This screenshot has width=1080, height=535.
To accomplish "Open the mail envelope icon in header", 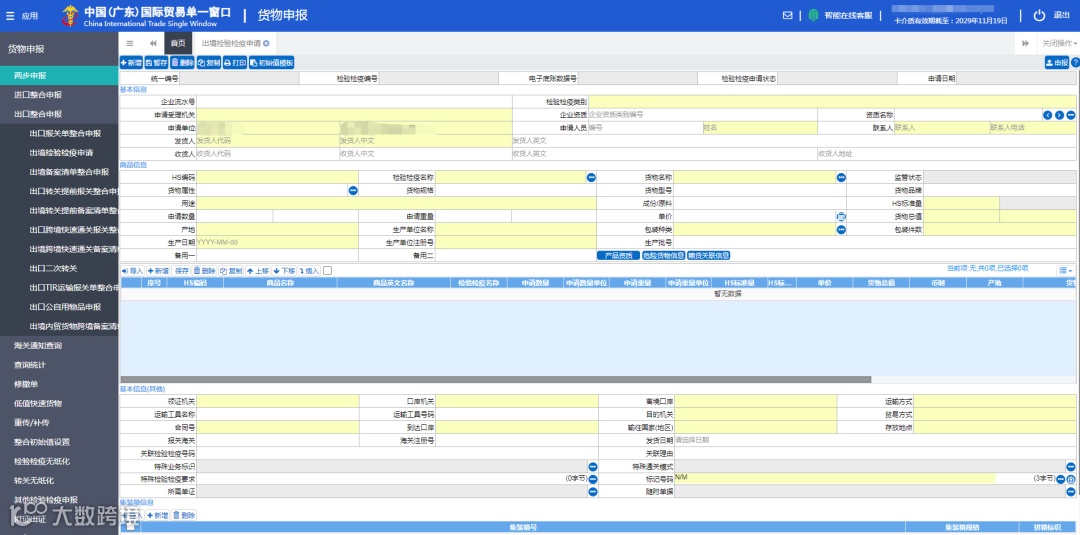I will 788,15.
